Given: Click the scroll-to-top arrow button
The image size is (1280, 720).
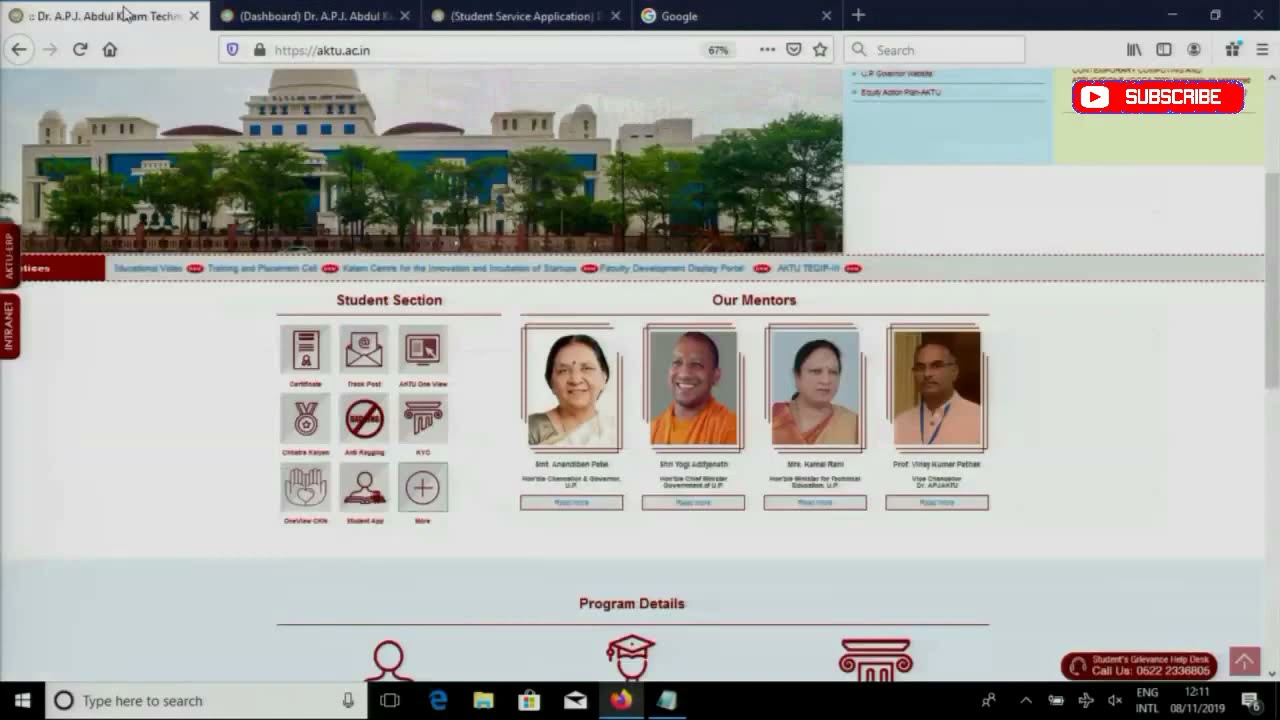Looking at the screenshot, I should pos(1244,661).
